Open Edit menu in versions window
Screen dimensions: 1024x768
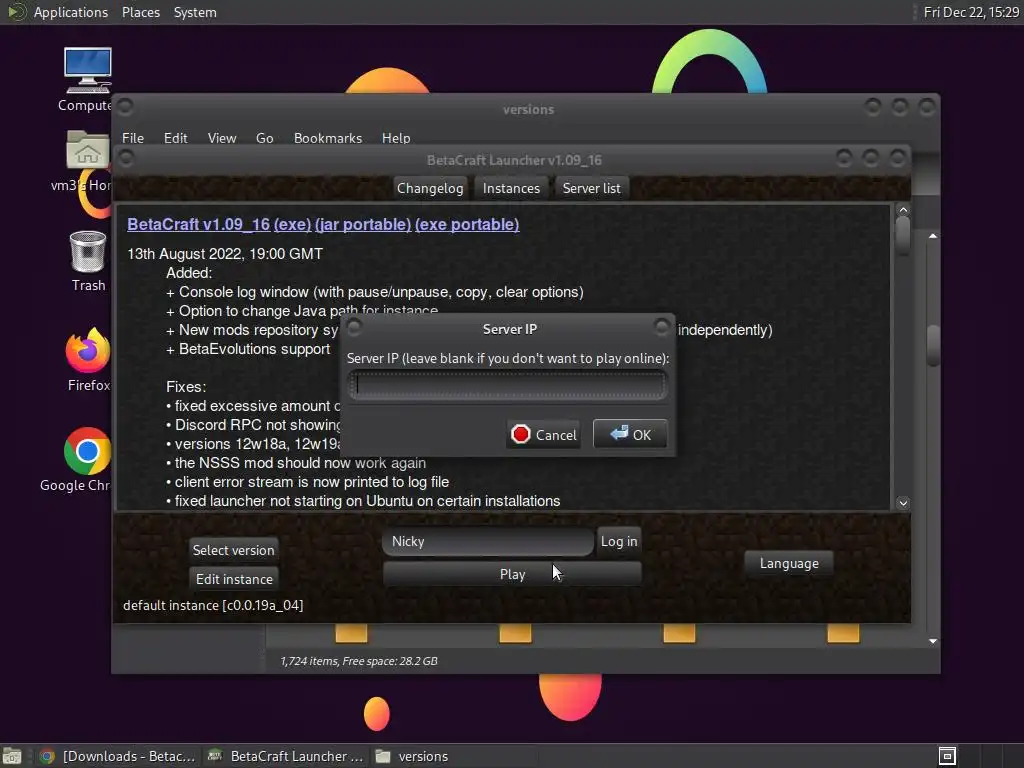click(x=175, y=138)
